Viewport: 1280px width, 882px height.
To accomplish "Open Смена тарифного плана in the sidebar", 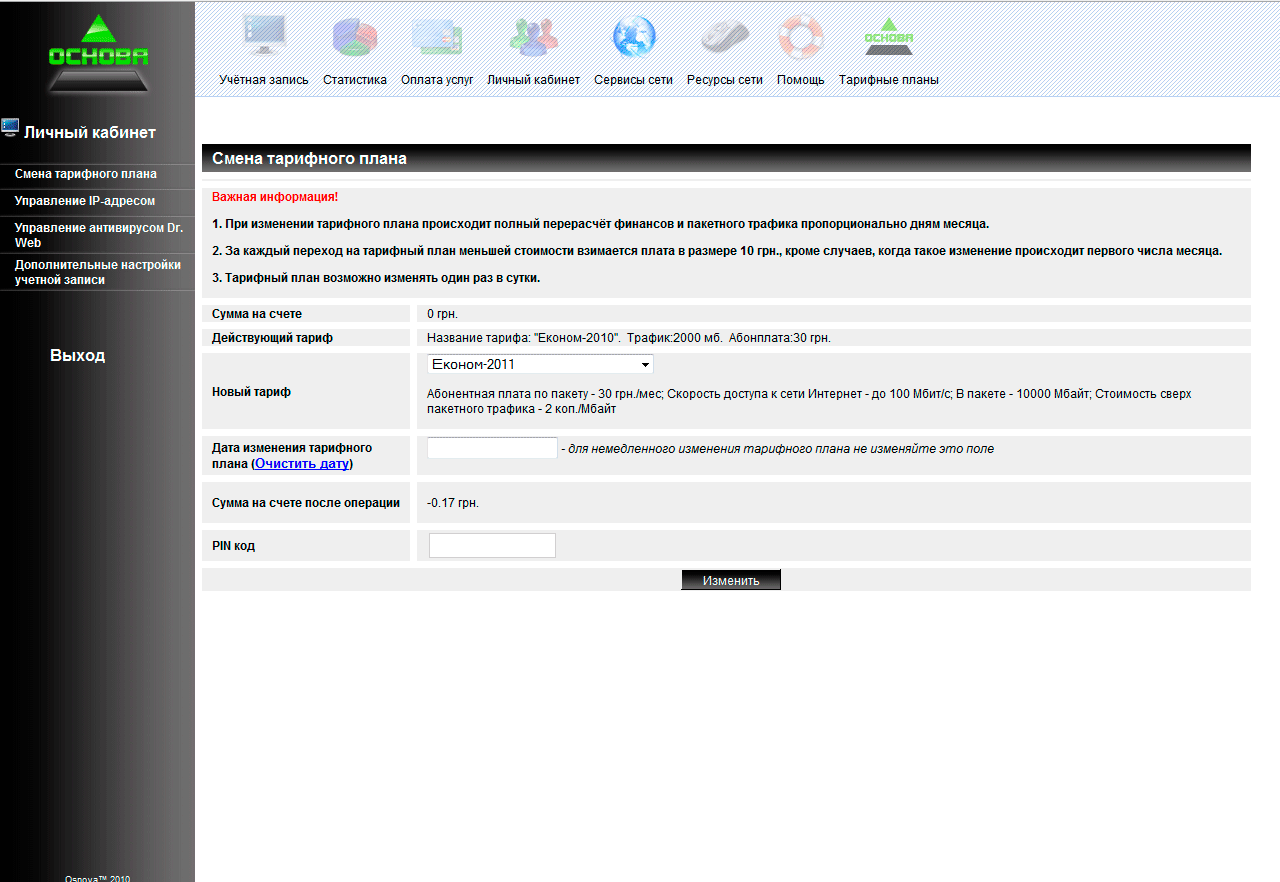I will coord(86,174).
